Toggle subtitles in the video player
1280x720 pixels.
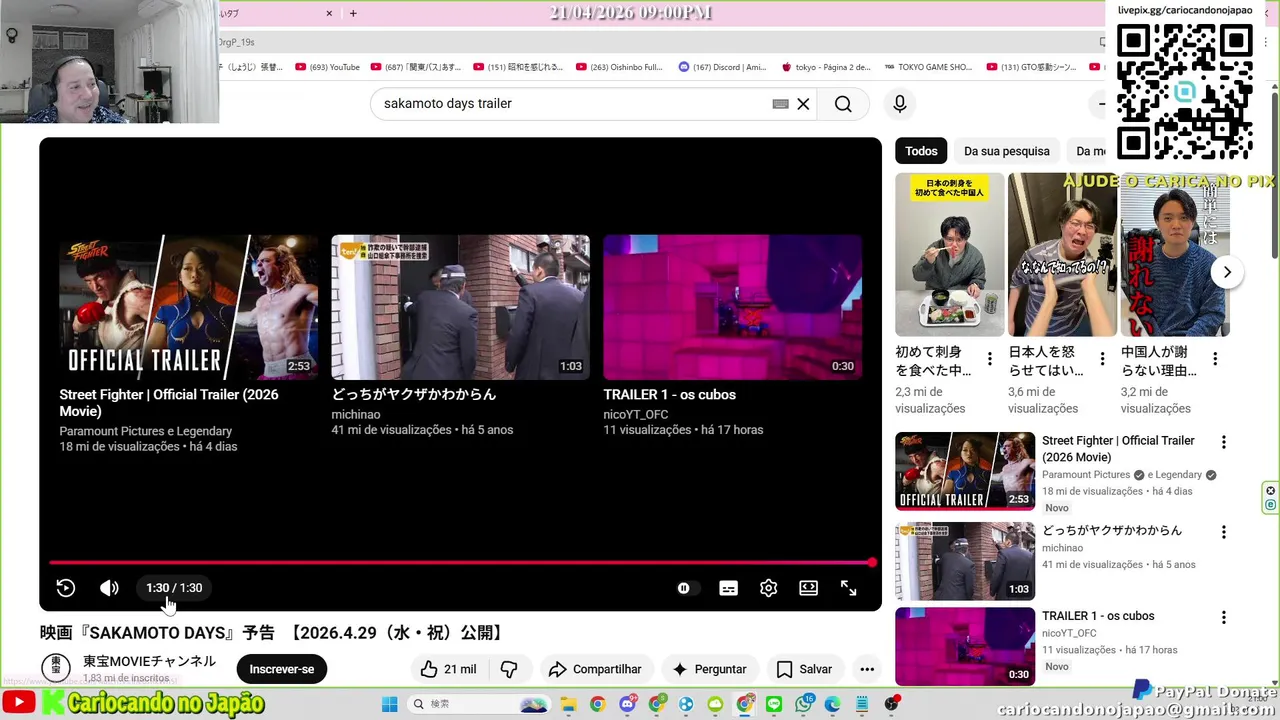coord(729,588)
